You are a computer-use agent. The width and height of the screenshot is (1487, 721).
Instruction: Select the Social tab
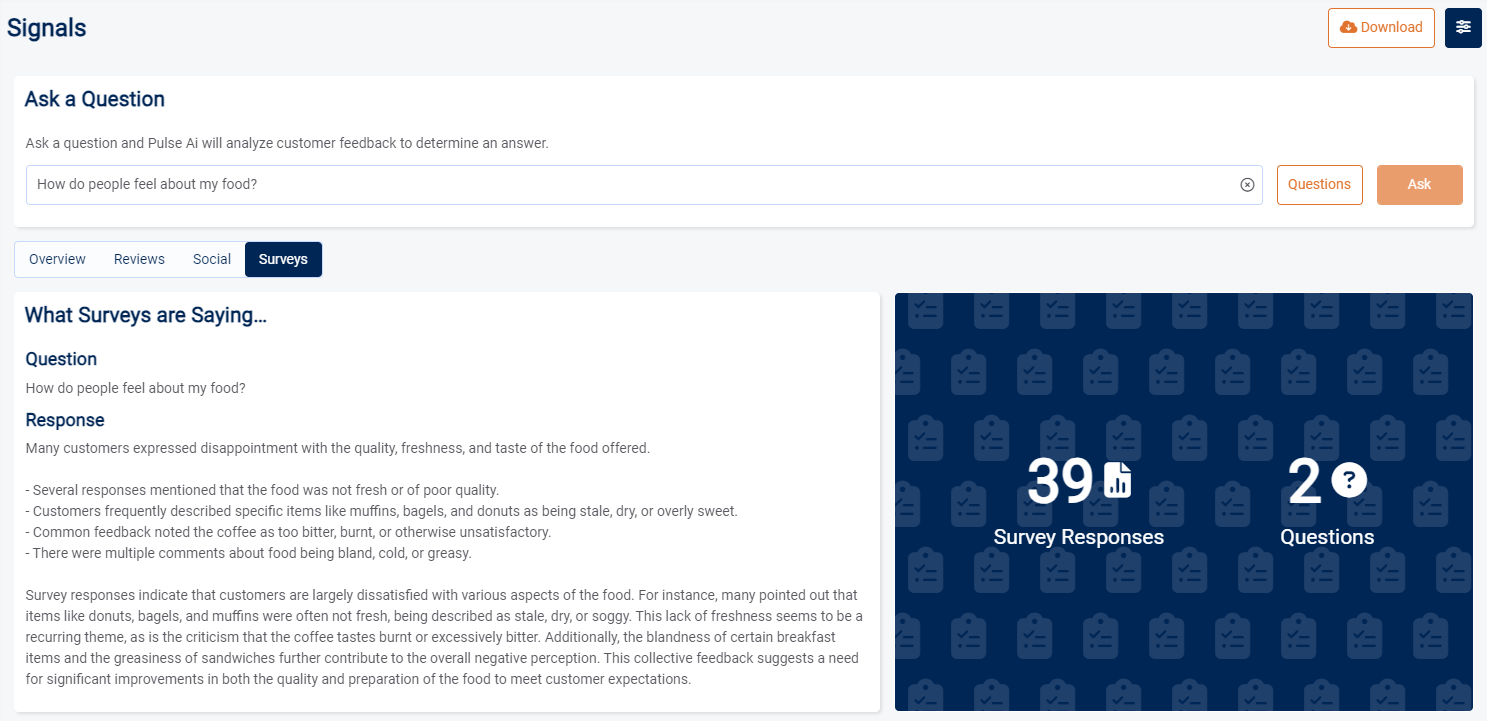(212, 259)
